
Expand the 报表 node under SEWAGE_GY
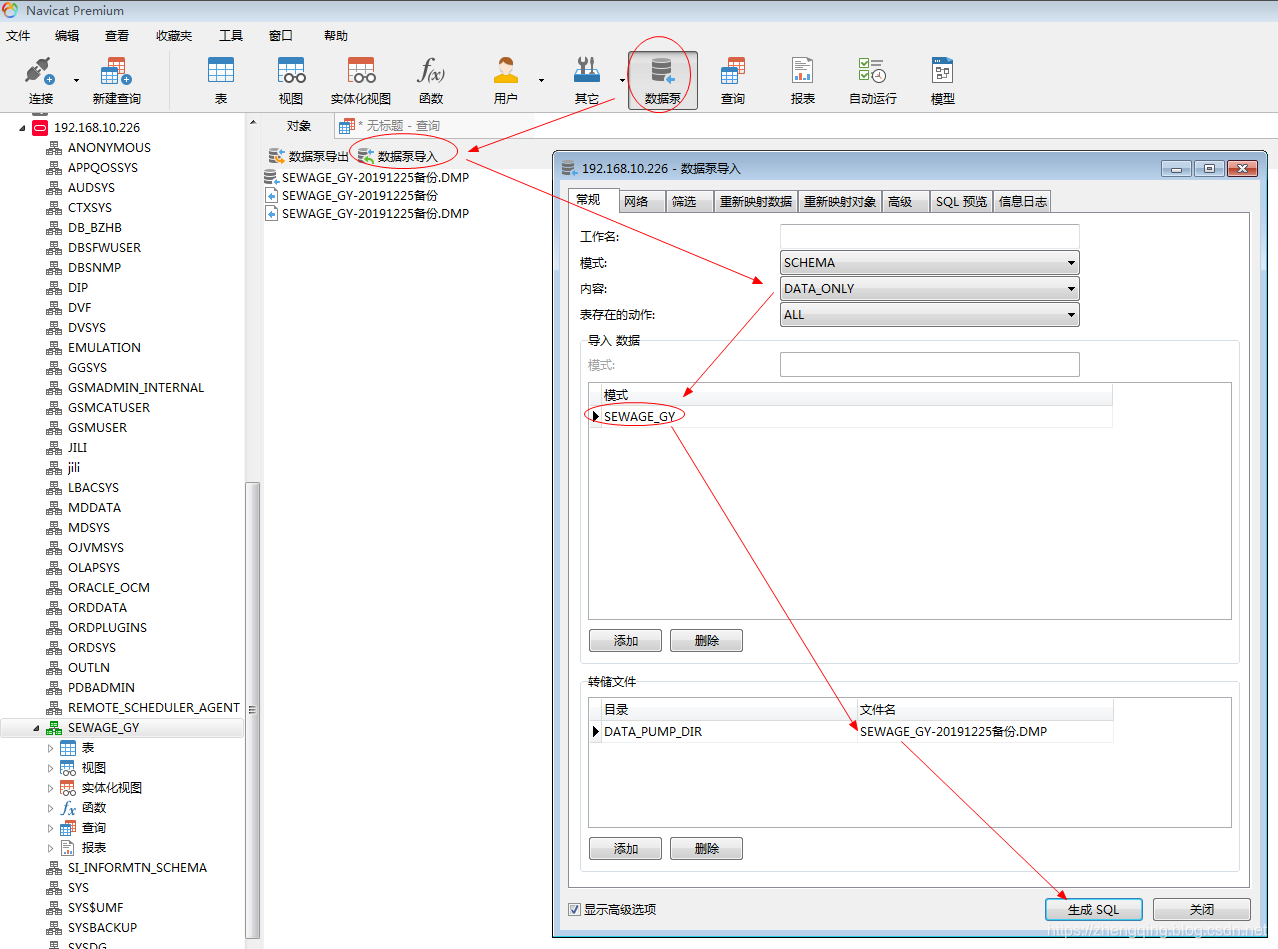pyautogui.click(x=51, y=848)
